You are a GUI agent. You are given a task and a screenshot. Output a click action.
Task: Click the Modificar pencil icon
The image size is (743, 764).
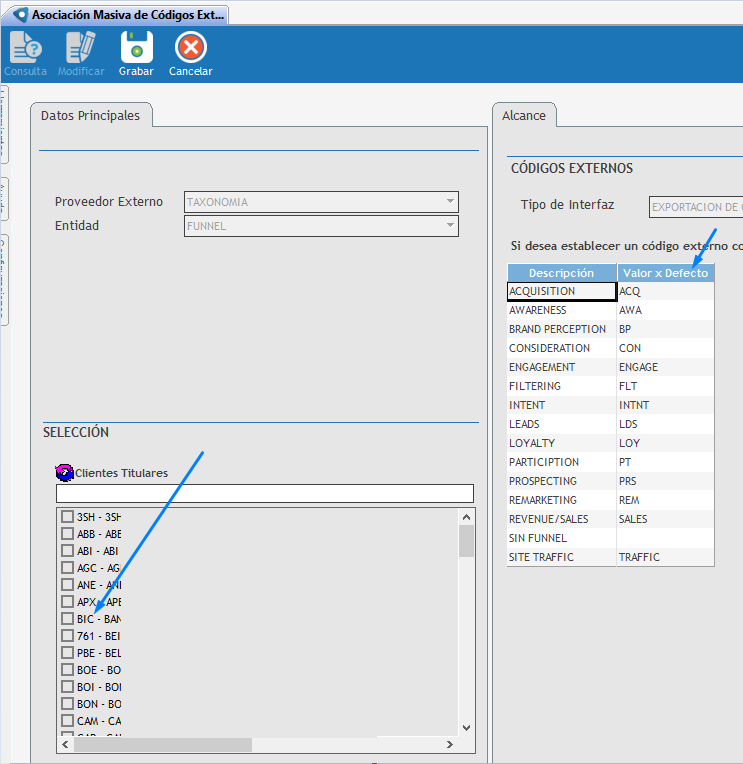(81, 48)
